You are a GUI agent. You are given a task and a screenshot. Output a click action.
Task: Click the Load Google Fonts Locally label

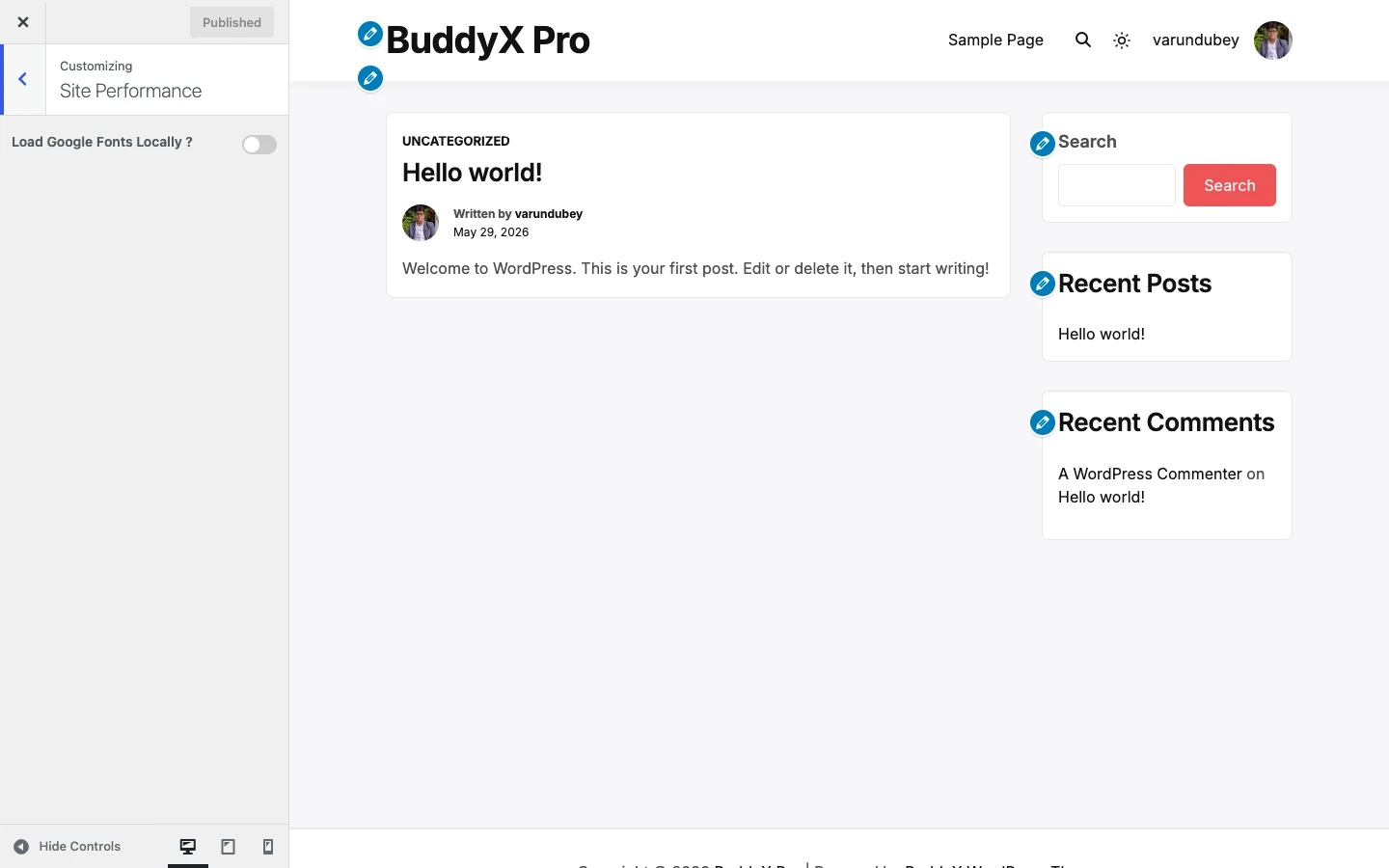[x=102, y=142]
